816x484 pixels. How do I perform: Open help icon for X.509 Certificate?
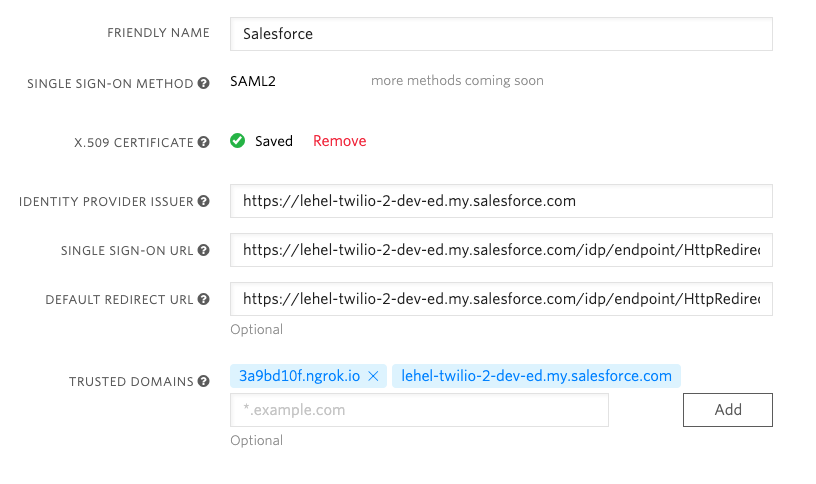[203, 142]
